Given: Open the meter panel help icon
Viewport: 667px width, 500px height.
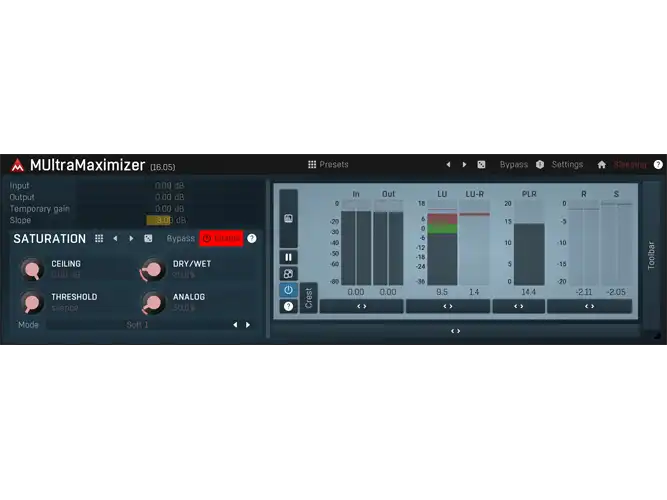Looking at the screenshot, I should click(x=288, y=306).
